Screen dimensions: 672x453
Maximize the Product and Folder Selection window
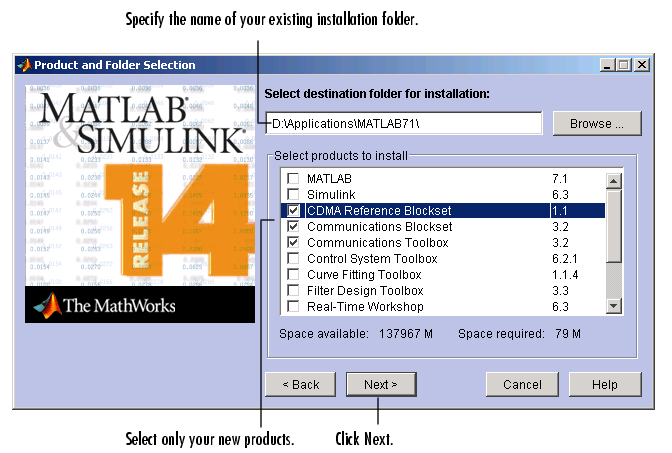point(624,65)
